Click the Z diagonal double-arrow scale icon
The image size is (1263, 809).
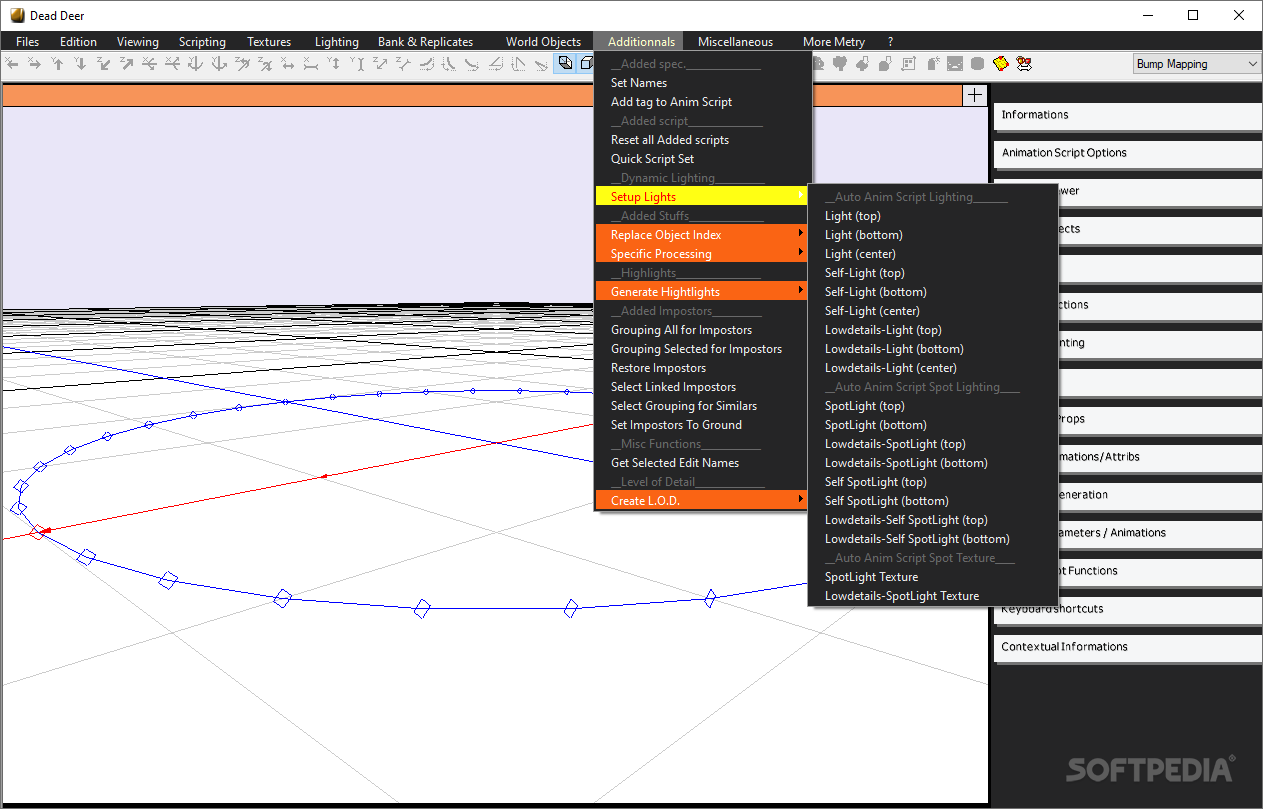tap(380, 63)
